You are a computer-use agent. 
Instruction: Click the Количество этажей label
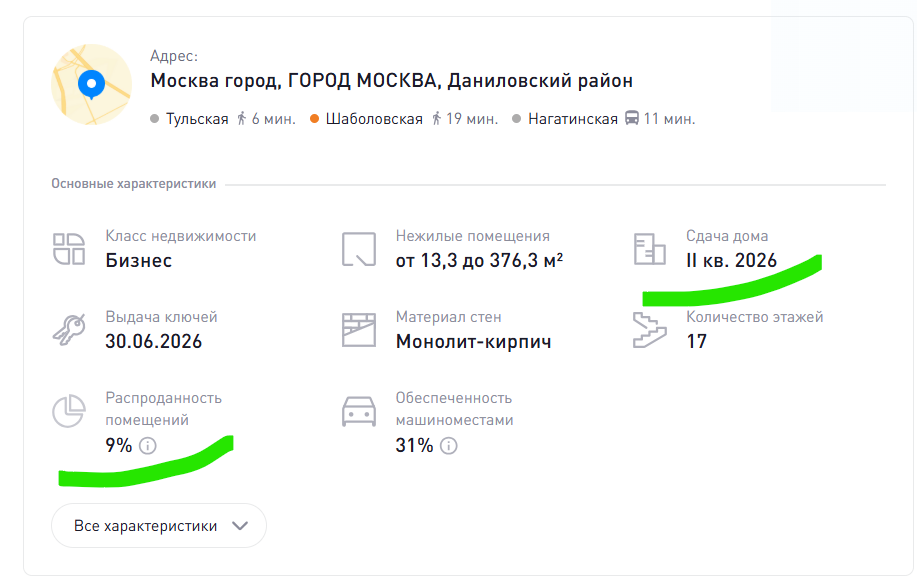coord(754,317)
